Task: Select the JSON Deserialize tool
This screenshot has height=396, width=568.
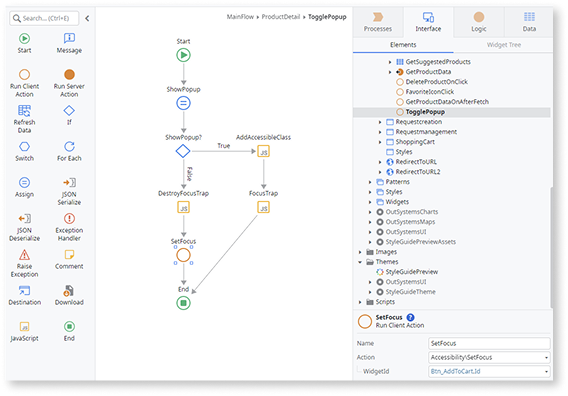Action: [x=24, y=227]
